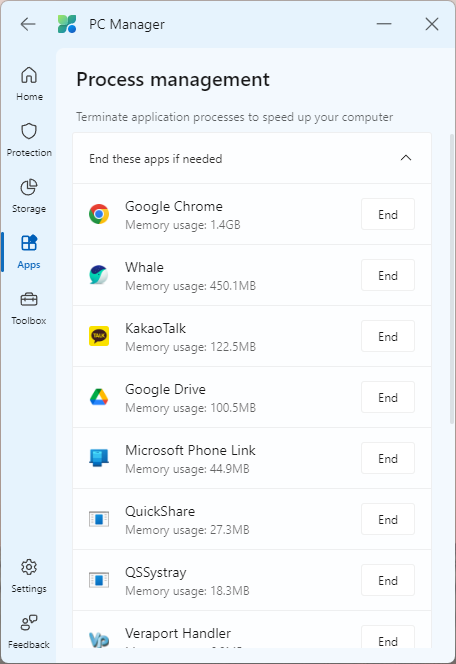Image resolution: width=456 pixels, height=664 pixels.
Task: Click 'Memory usage: 122.5MB' text
Action: coord(191,347)
